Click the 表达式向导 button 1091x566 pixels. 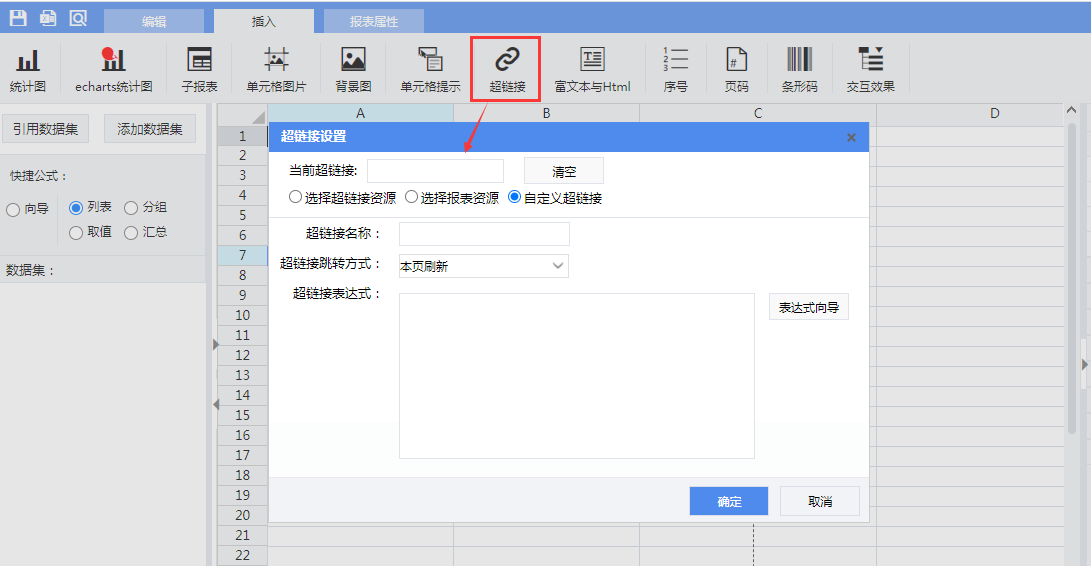click(808, 307)
